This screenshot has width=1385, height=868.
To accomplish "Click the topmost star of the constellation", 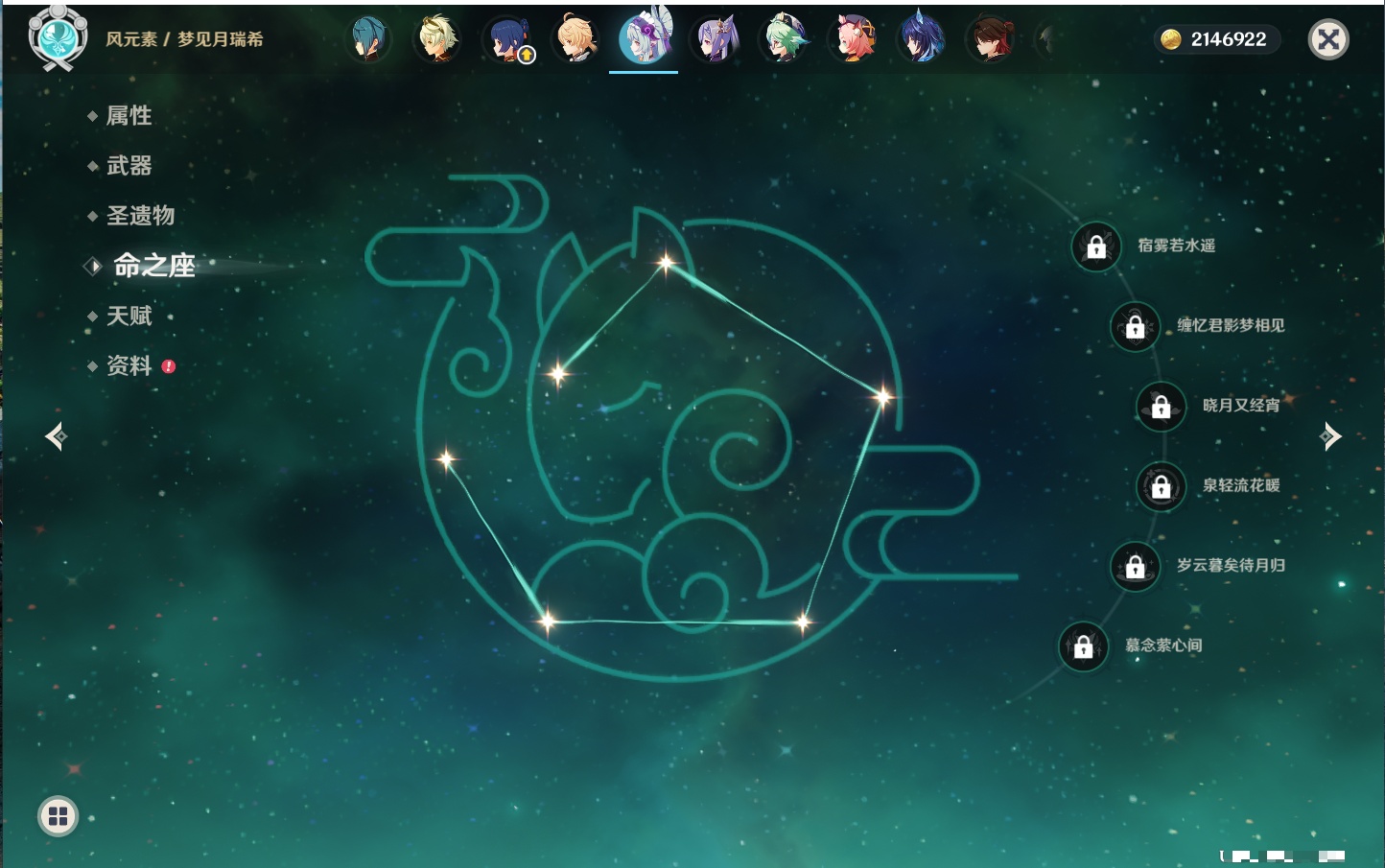I will tap(666, 262).
